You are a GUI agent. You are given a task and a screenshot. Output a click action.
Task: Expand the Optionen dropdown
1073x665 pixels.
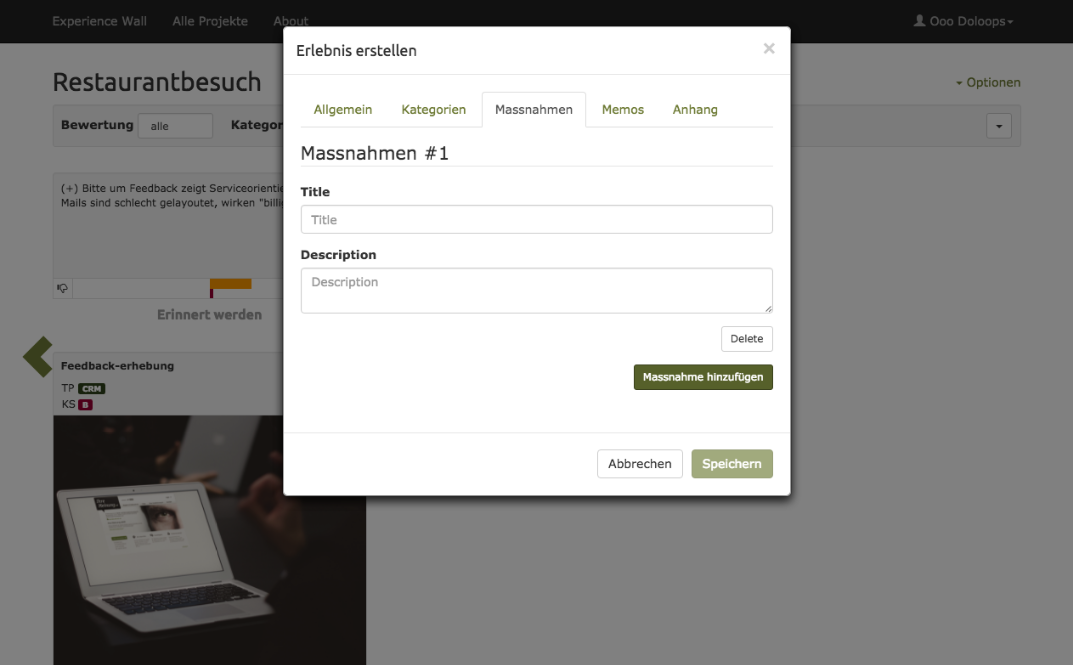(x=988, y=83)
